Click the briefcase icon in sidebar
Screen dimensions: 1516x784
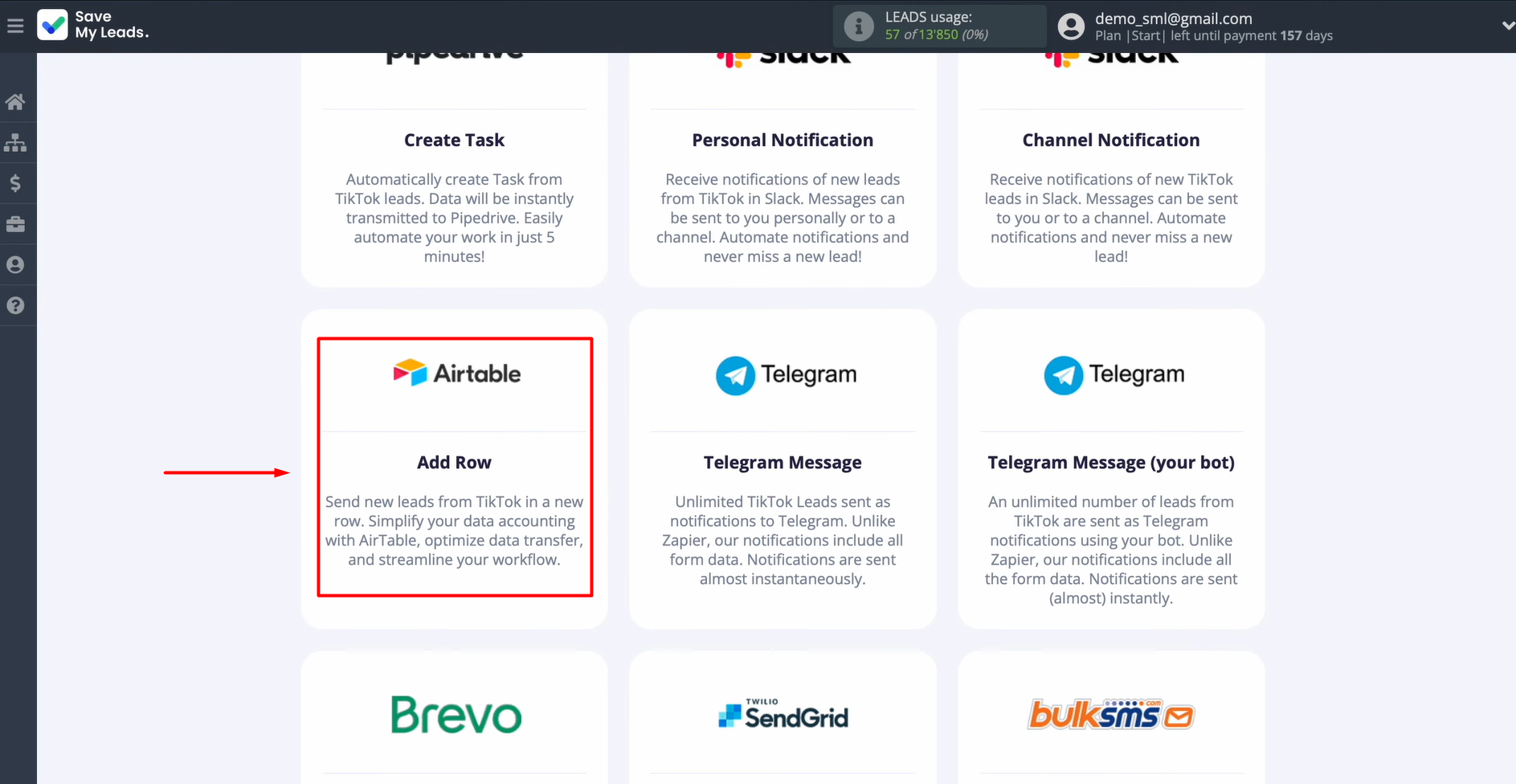15,224
